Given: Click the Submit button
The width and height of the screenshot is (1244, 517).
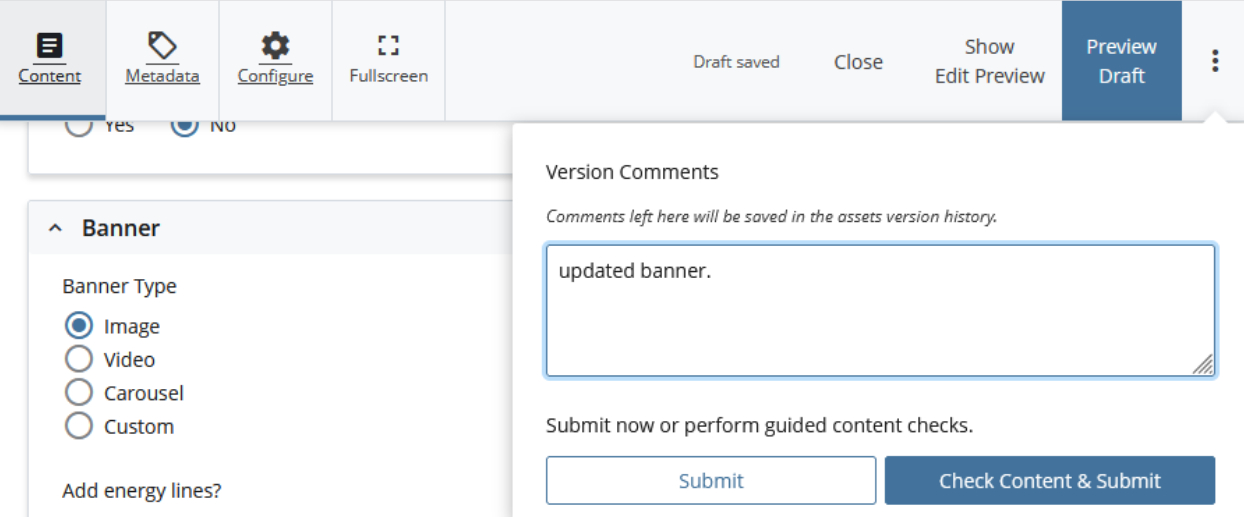Looking at the screenshot, I should point(711,480).
